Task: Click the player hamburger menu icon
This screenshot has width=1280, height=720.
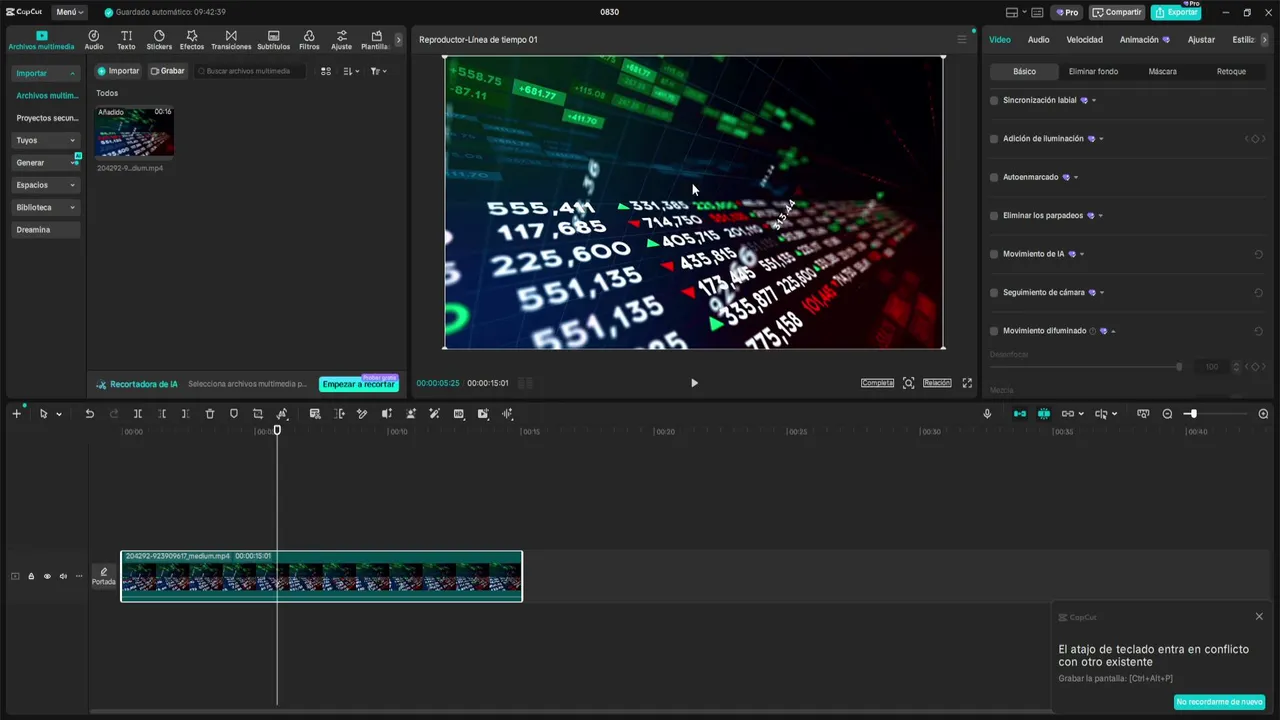Action: pyautogui.click(x=962, y=40)
